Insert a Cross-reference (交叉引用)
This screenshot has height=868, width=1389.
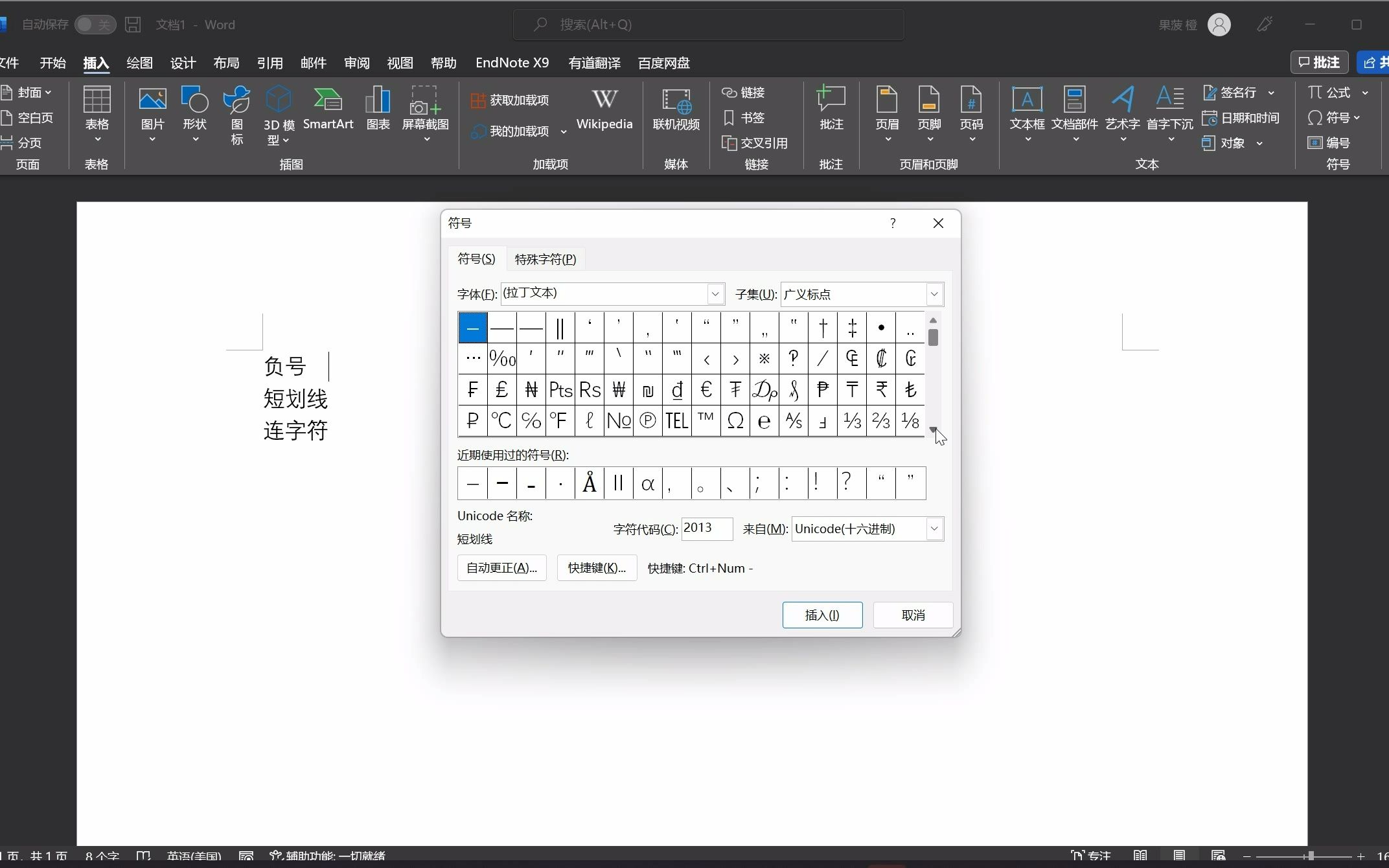pyautogui.click(x=755, y=143)
